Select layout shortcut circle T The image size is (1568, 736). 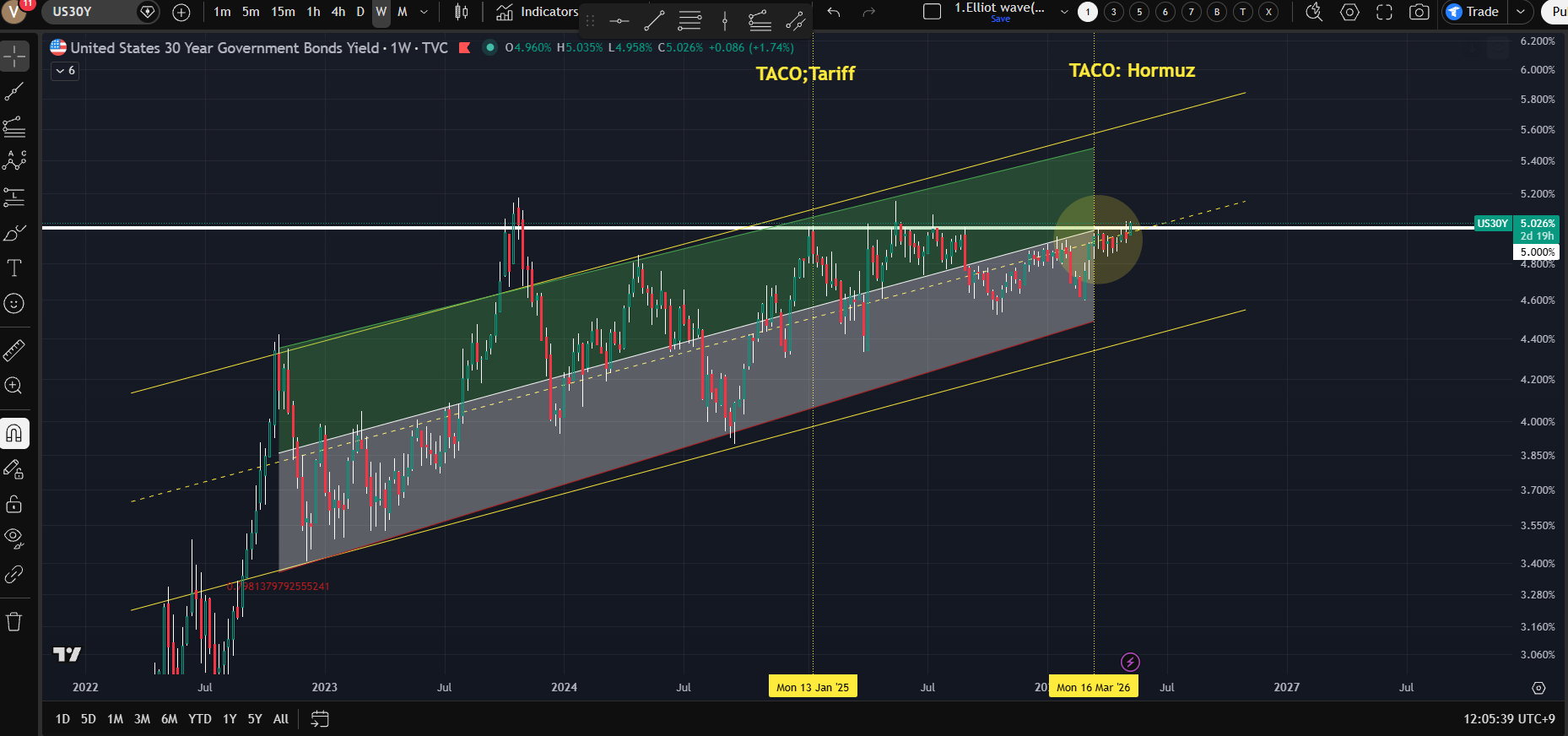1242,12
